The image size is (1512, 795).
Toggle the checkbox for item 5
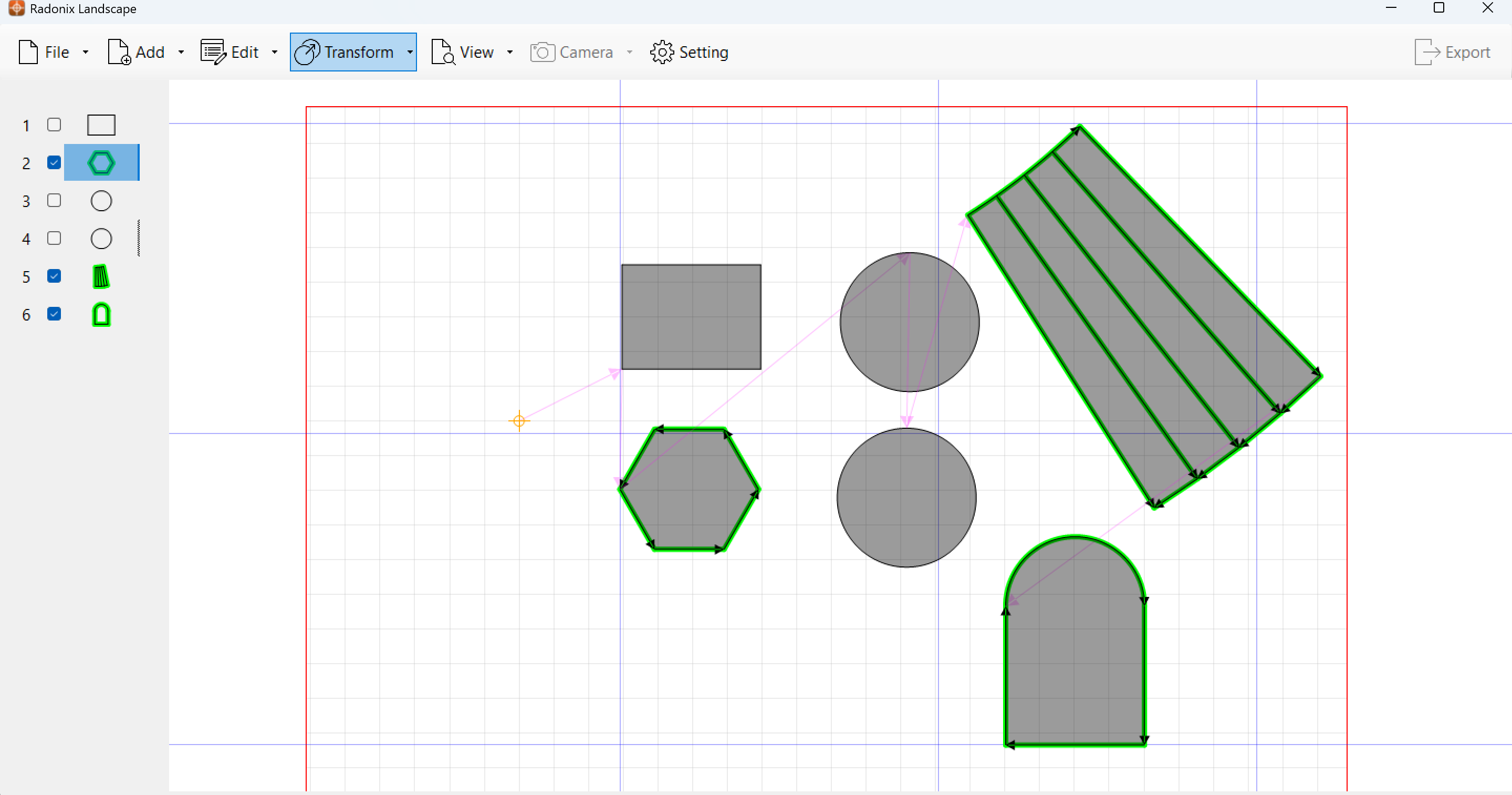[x=54, y=276]
